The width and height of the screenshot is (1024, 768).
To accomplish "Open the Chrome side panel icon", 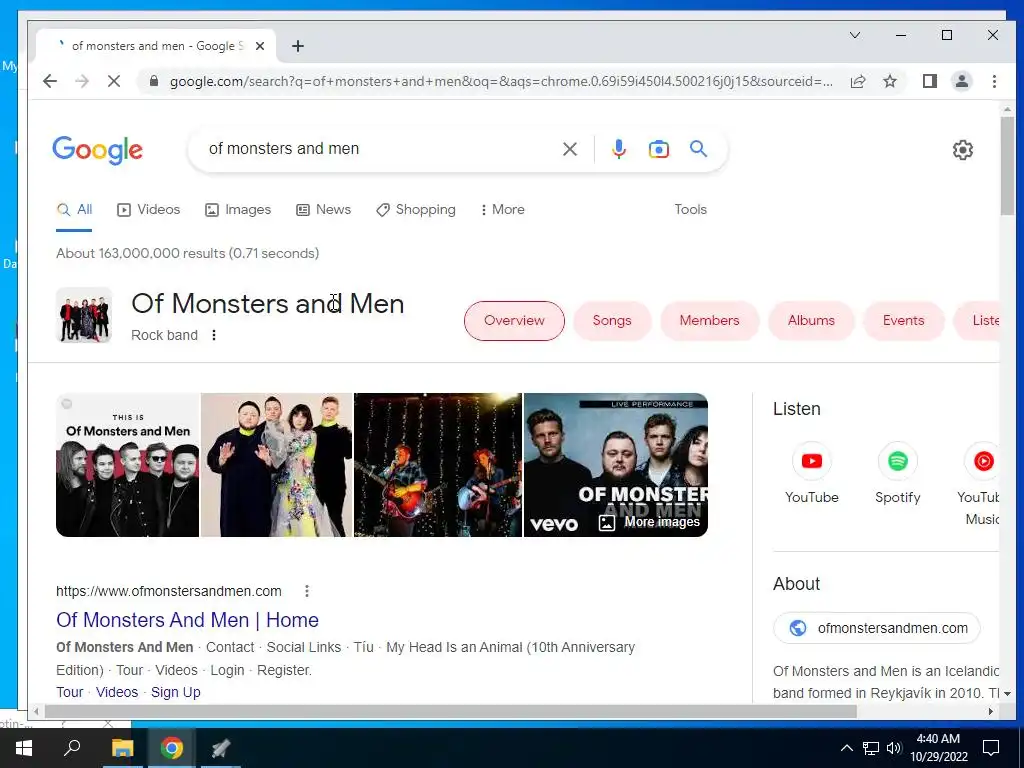I will click(x=929, y=81).
